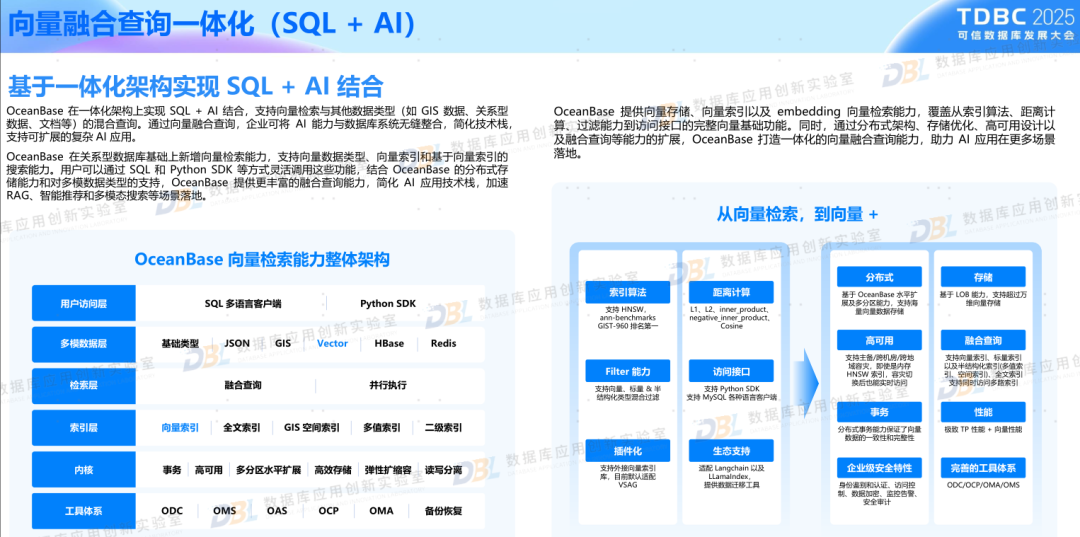The width and height of the screenshot is (1080, 537).
Task: Select the 高可用 feature header
Action: coord(879,341)
